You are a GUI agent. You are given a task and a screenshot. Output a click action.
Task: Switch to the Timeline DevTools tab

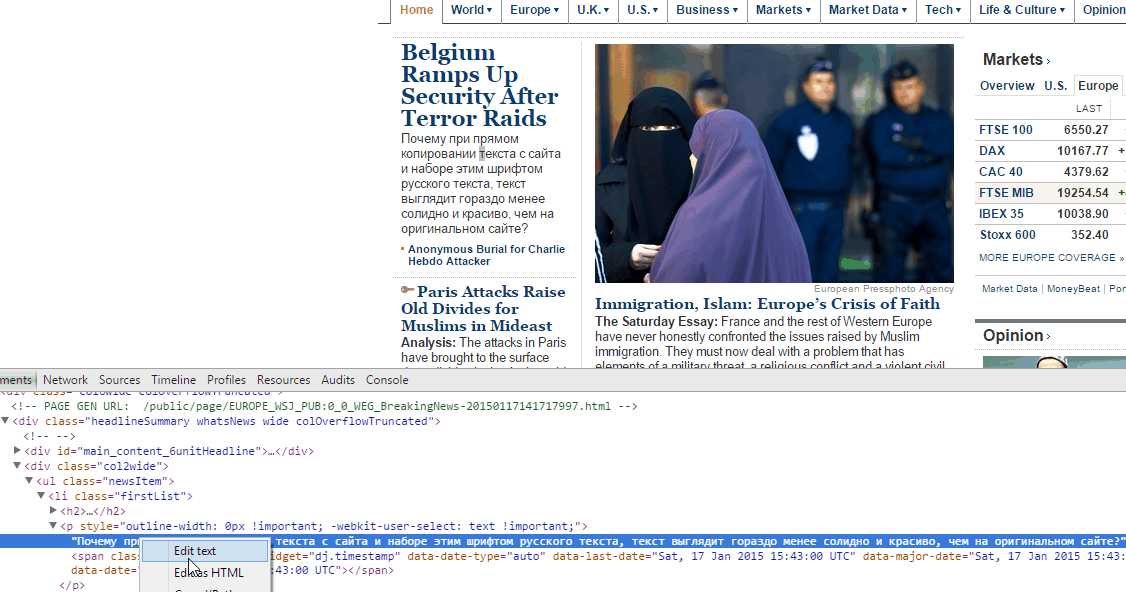point(173,380)
